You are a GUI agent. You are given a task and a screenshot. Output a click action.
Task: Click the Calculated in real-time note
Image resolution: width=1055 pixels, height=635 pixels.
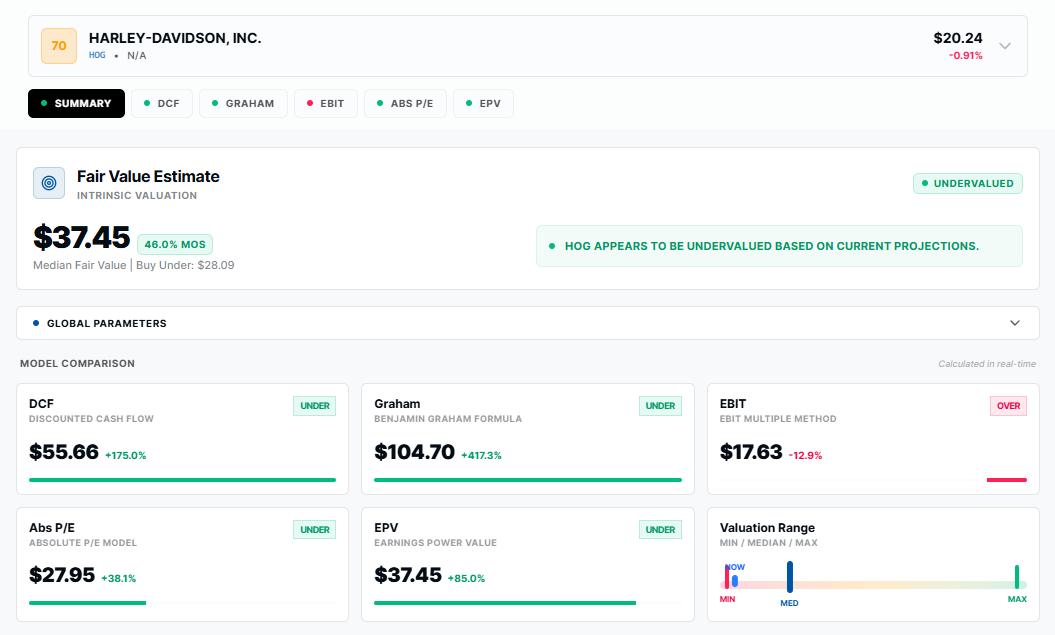coord(987,364)
